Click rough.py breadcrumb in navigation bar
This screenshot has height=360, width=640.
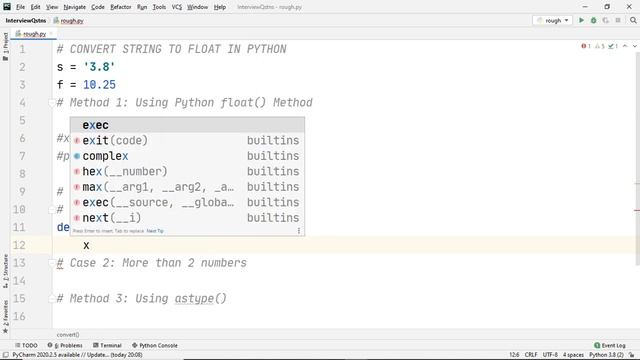68,20
